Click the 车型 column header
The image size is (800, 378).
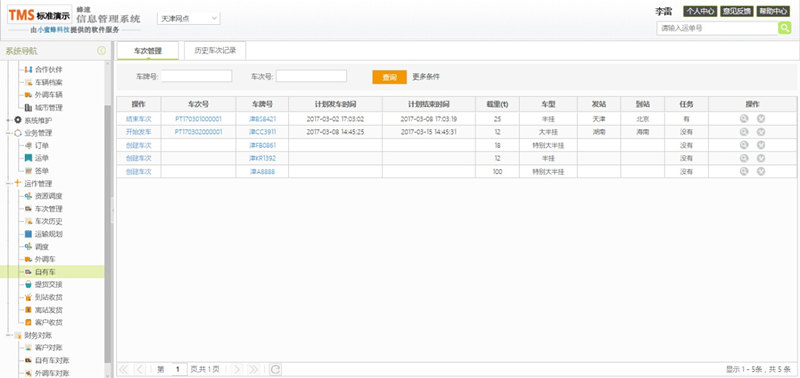pos(548,104)
